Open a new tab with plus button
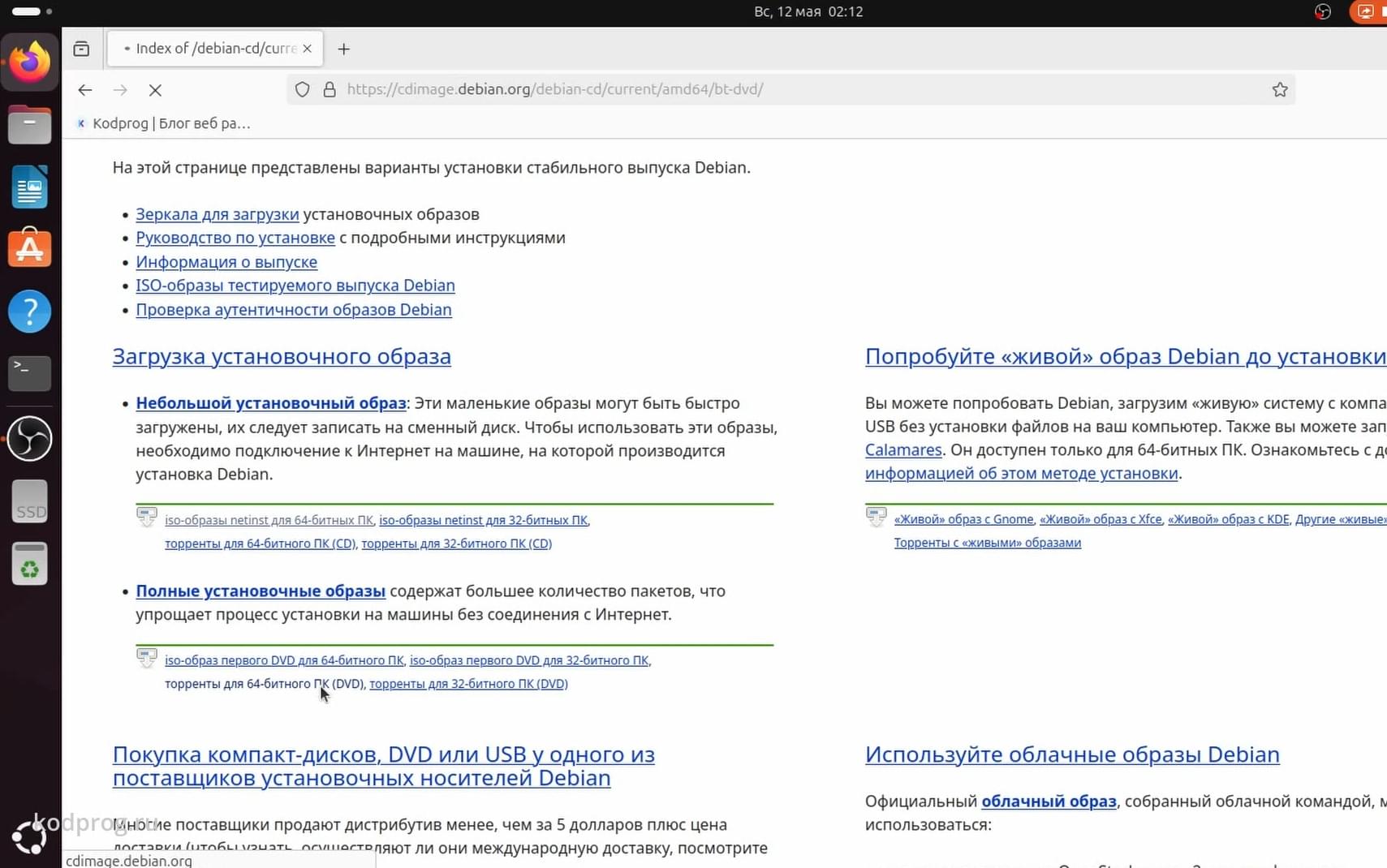 click(x=344, y=49)
